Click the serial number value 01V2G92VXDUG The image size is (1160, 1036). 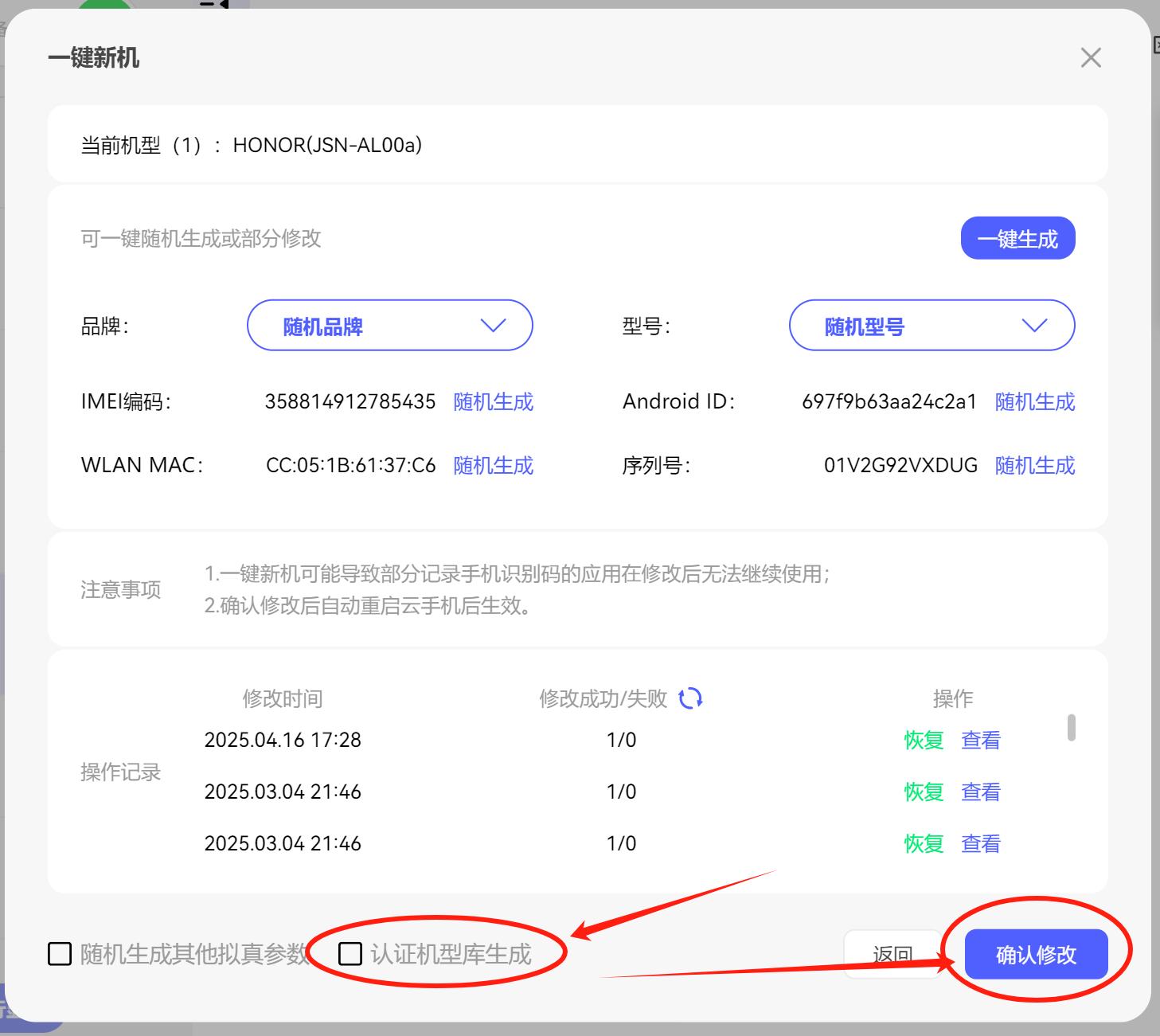tap(900, 465)
